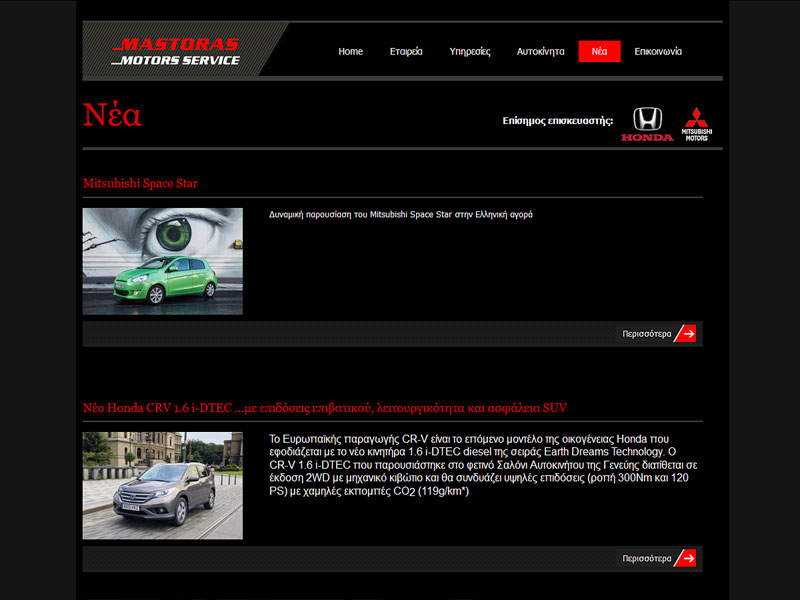Click the Δυναμική παρουσίαση Space Star description text
This screenshot has height=600, width=800.
[401, 214]
